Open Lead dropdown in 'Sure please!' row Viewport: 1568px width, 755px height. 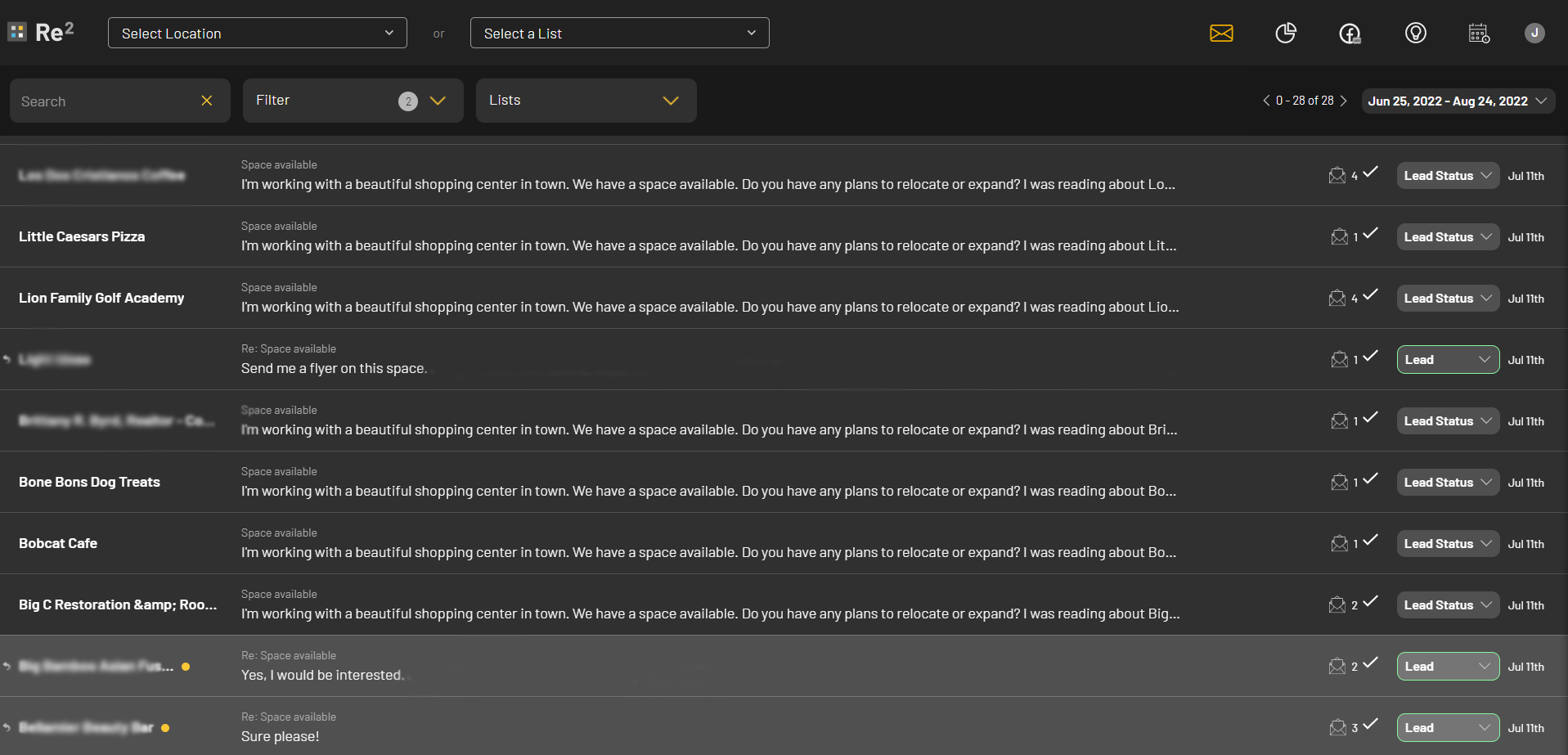point(1448,728)
